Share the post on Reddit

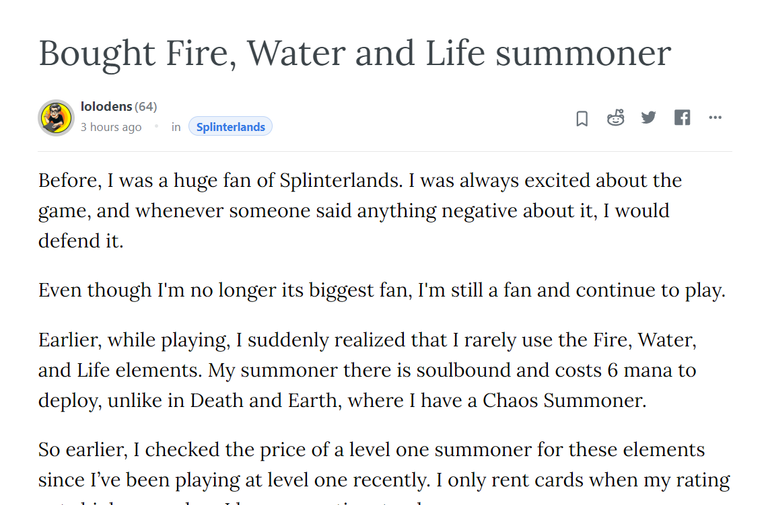(x=615, y=118)
